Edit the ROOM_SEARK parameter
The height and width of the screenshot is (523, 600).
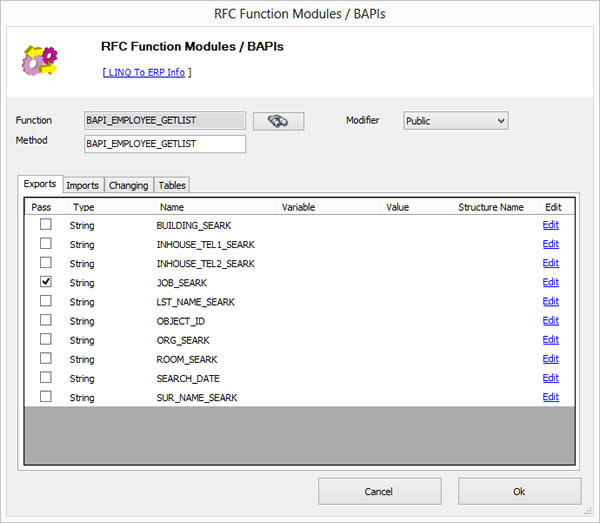coord(550,359)
